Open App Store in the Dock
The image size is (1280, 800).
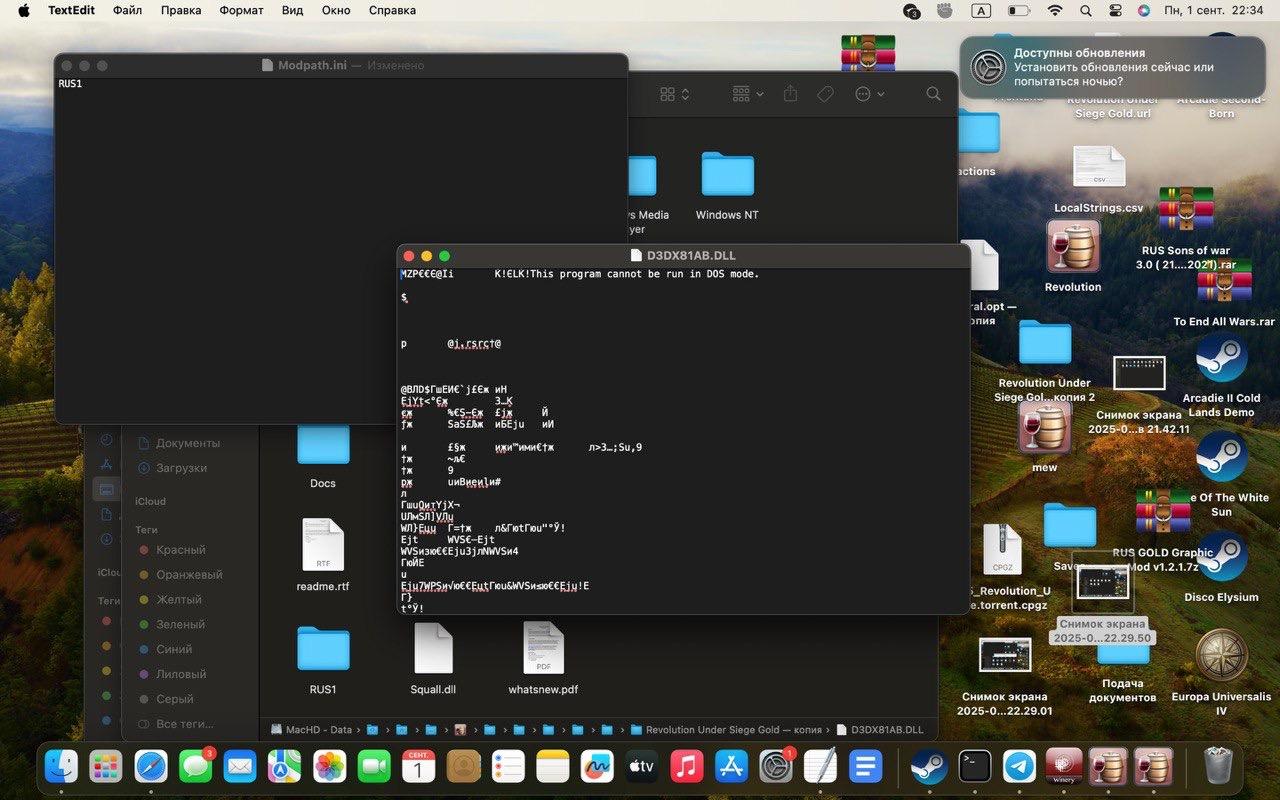tap(731, 767)
